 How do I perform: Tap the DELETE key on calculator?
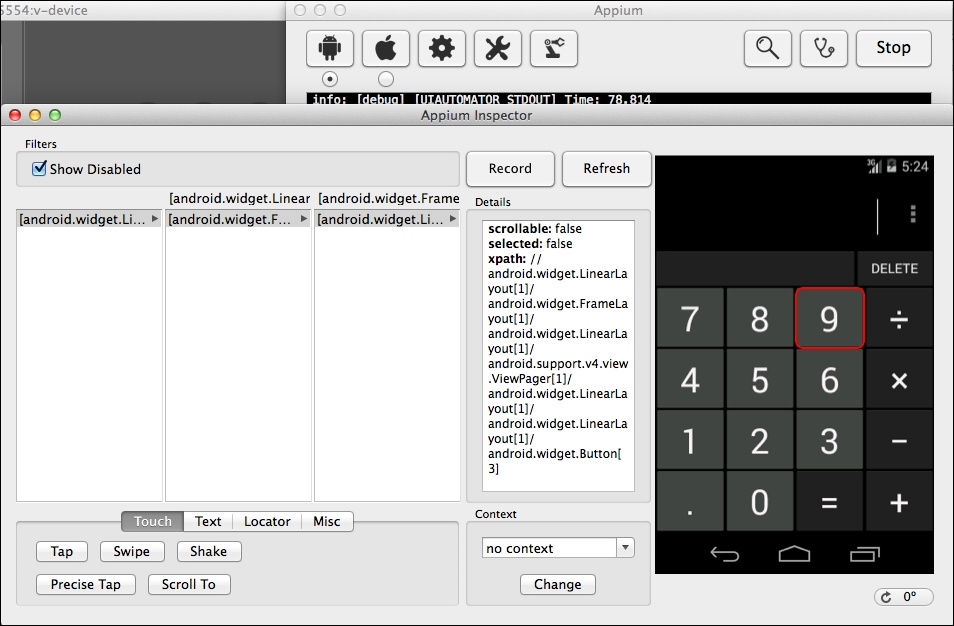(x=894, y=268)
